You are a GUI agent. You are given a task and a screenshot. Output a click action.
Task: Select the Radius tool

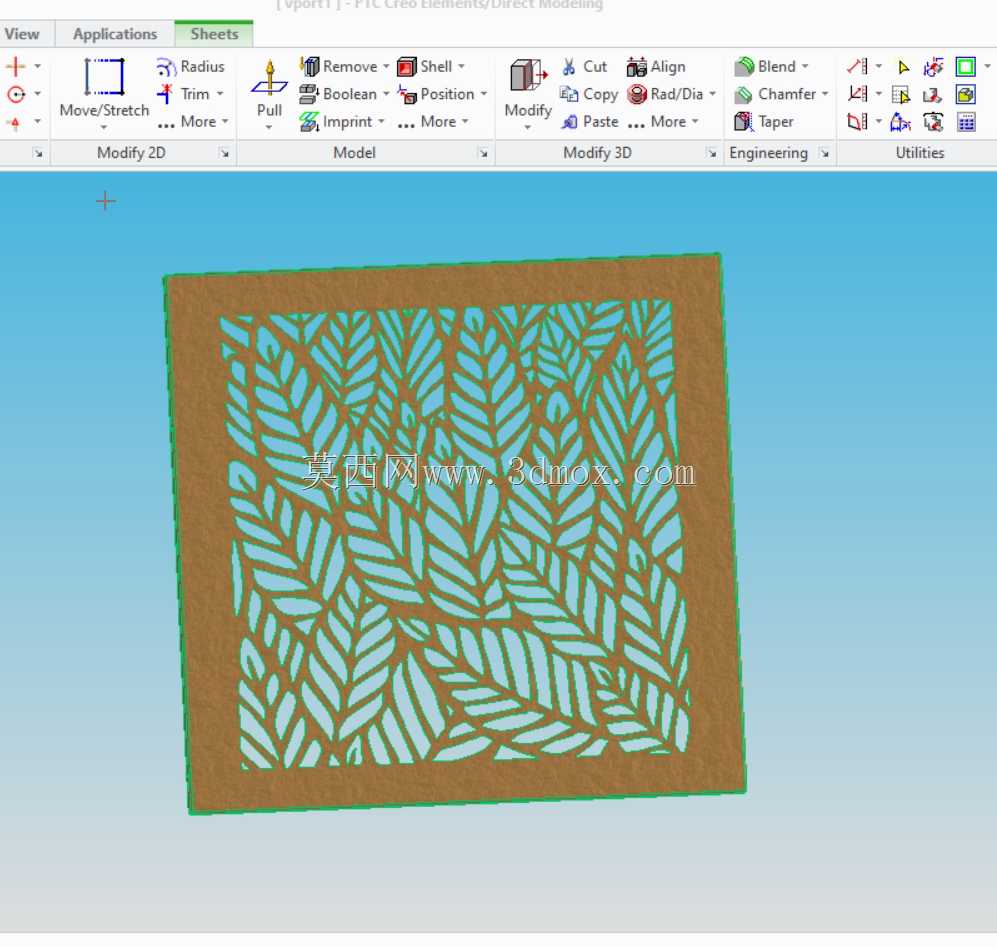coord(190,66)
